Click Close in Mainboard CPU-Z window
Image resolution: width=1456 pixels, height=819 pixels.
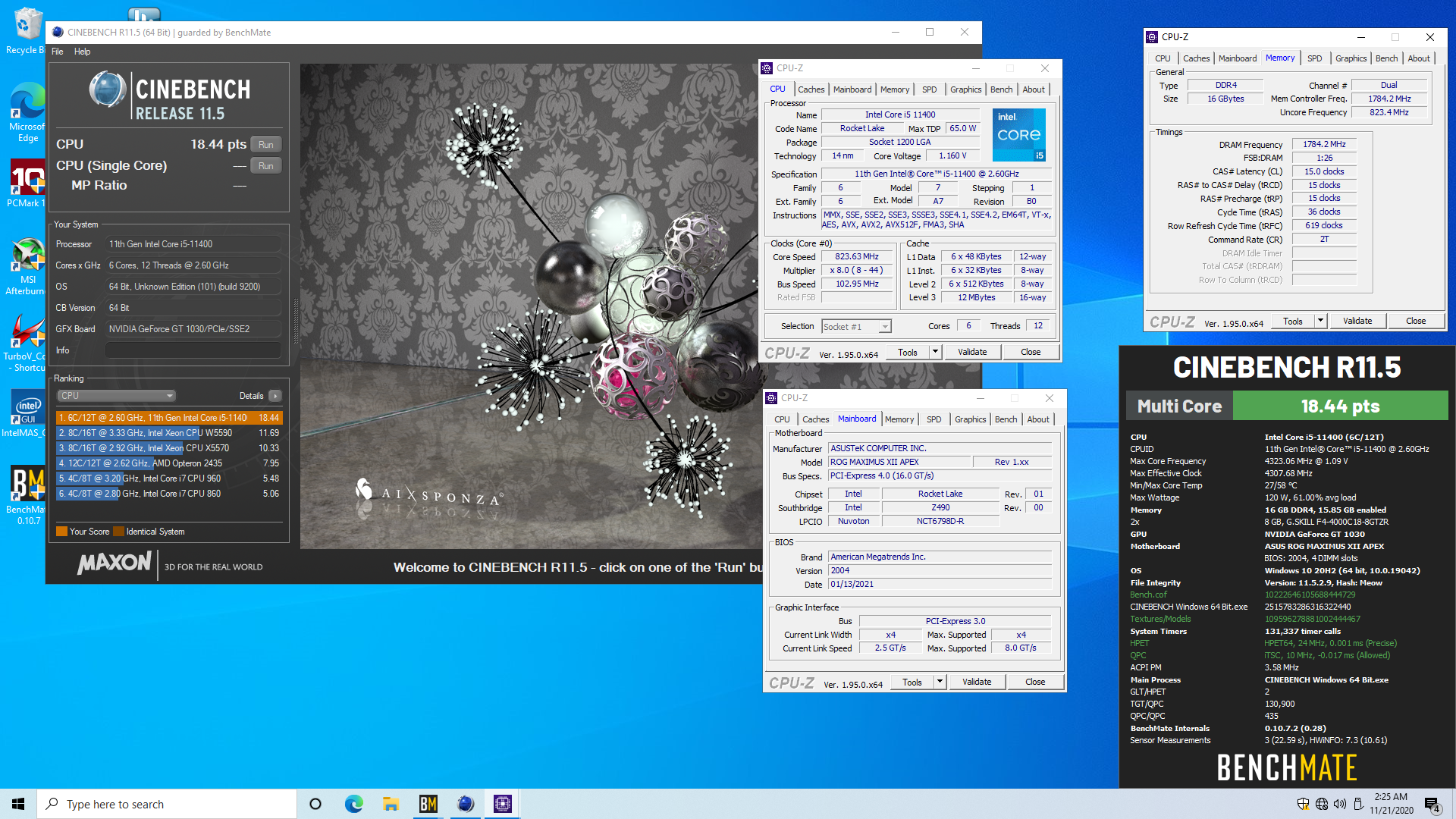pyautogui.click(x=1035, y=682)
